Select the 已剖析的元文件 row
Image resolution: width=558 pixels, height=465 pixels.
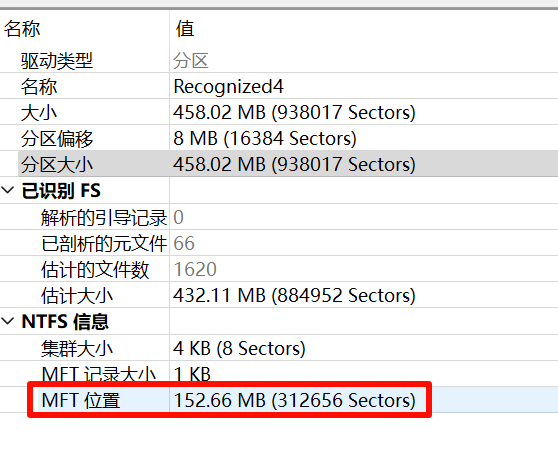pyautogui.click(x=279, y=243)
